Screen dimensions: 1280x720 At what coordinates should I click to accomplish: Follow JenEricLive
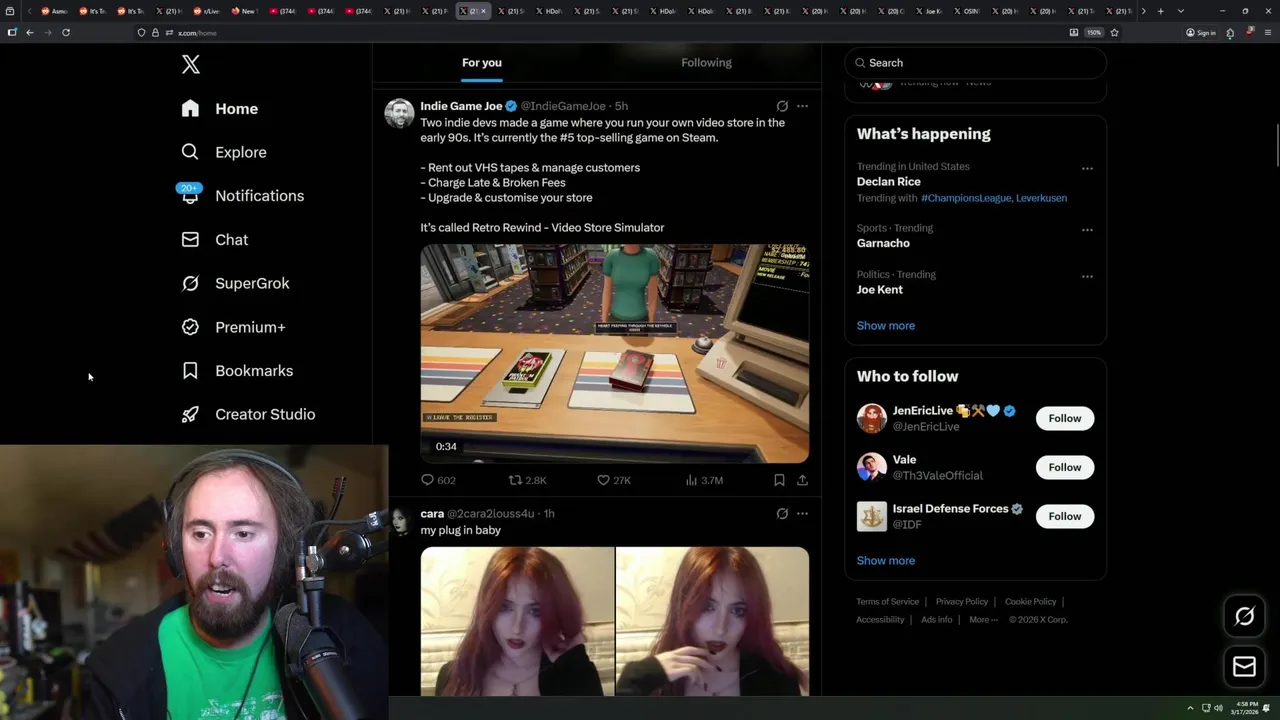[1065, 418]
